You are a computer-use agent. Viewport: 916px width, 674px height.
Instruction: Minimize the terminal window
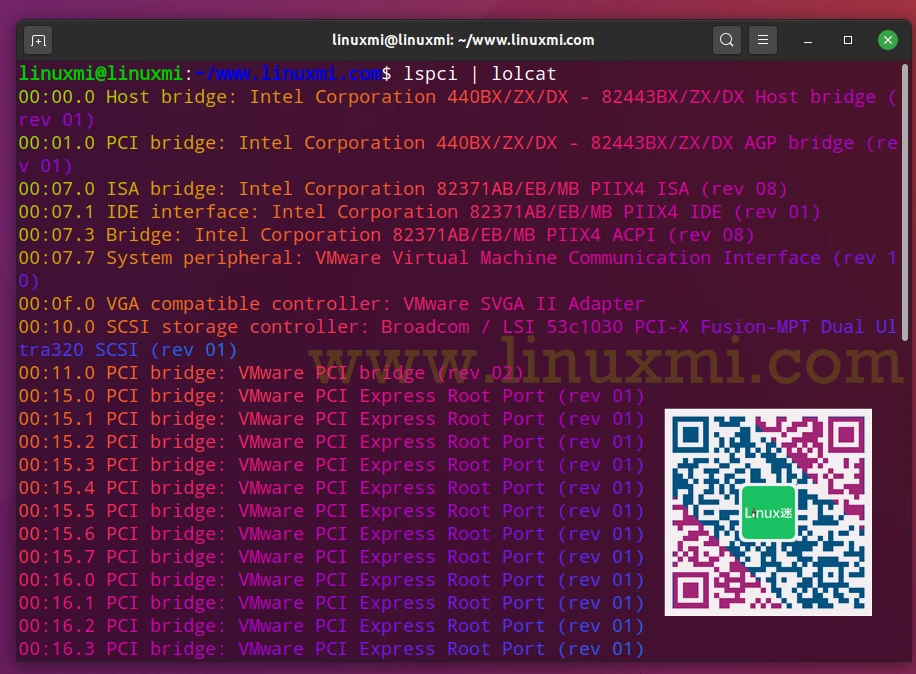[808, 40]
